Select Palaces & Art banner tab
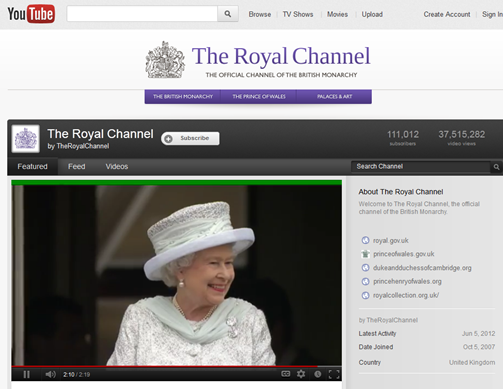Screen dimensions: 503x389 [x=334, y=97]
